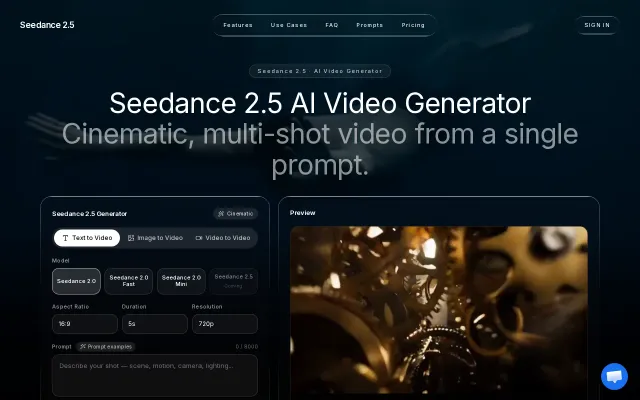Choose the Seedance 2.0 Mini model

(181, 281)
